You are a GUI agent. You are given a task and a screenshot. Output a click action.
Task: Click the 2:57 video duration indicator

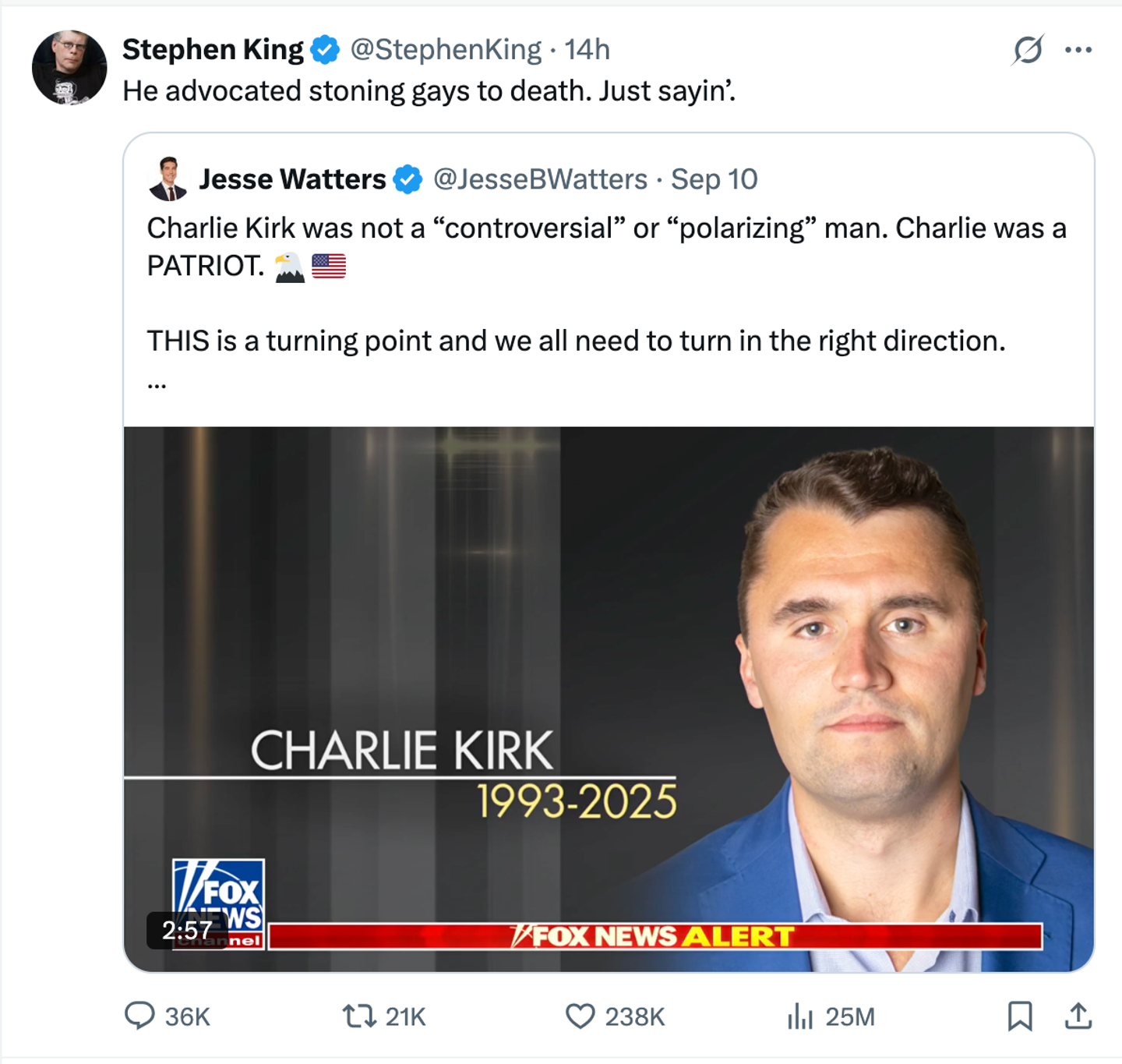pos(185,928)
